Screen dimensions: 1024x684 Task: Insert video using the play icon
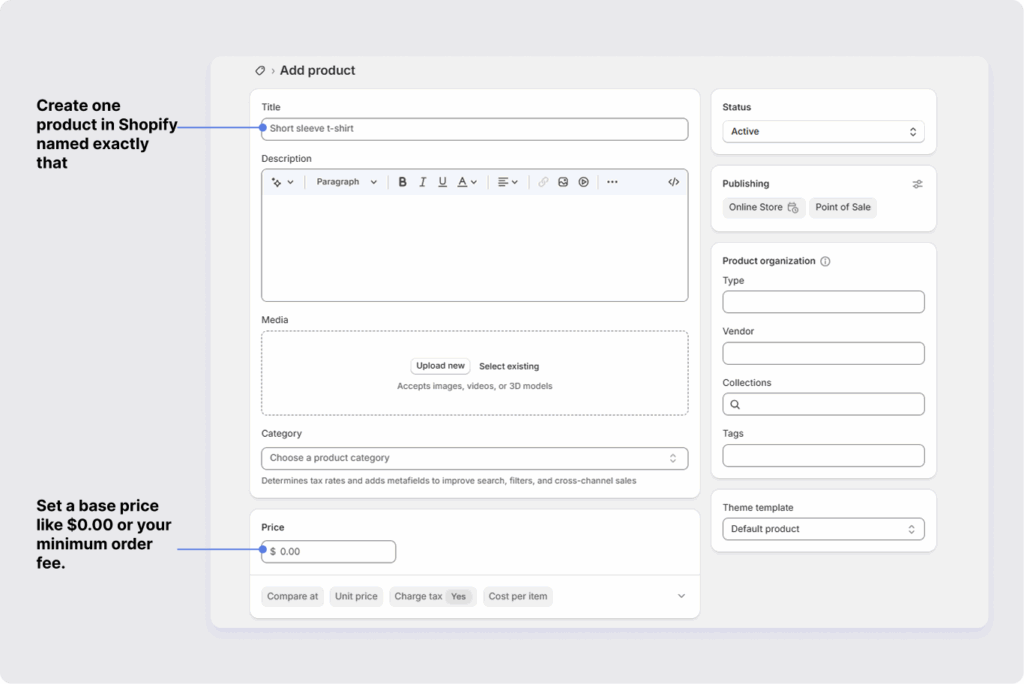pos(583,182)
